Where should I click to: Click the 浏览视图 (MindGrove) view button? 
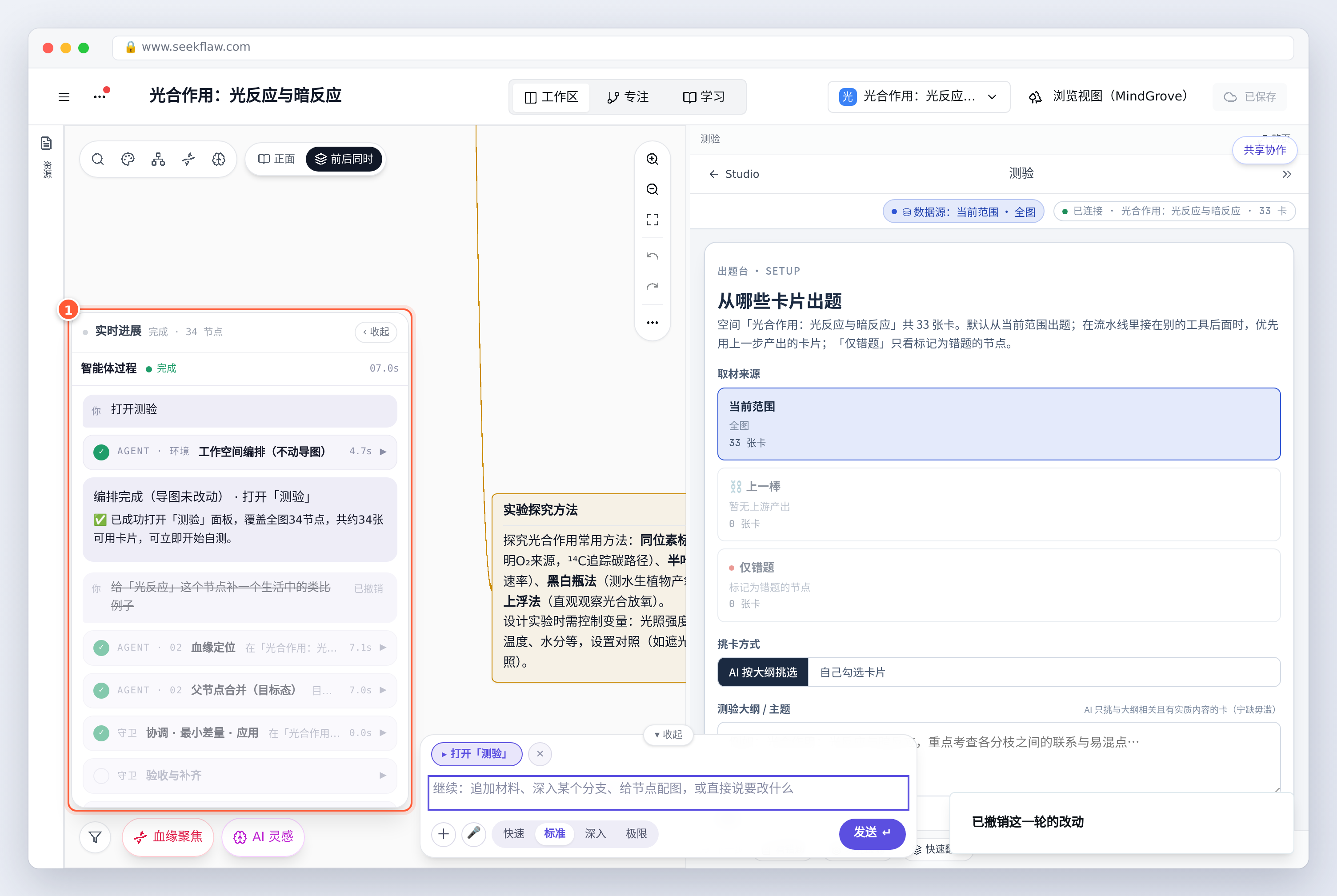coord(1108,96)
